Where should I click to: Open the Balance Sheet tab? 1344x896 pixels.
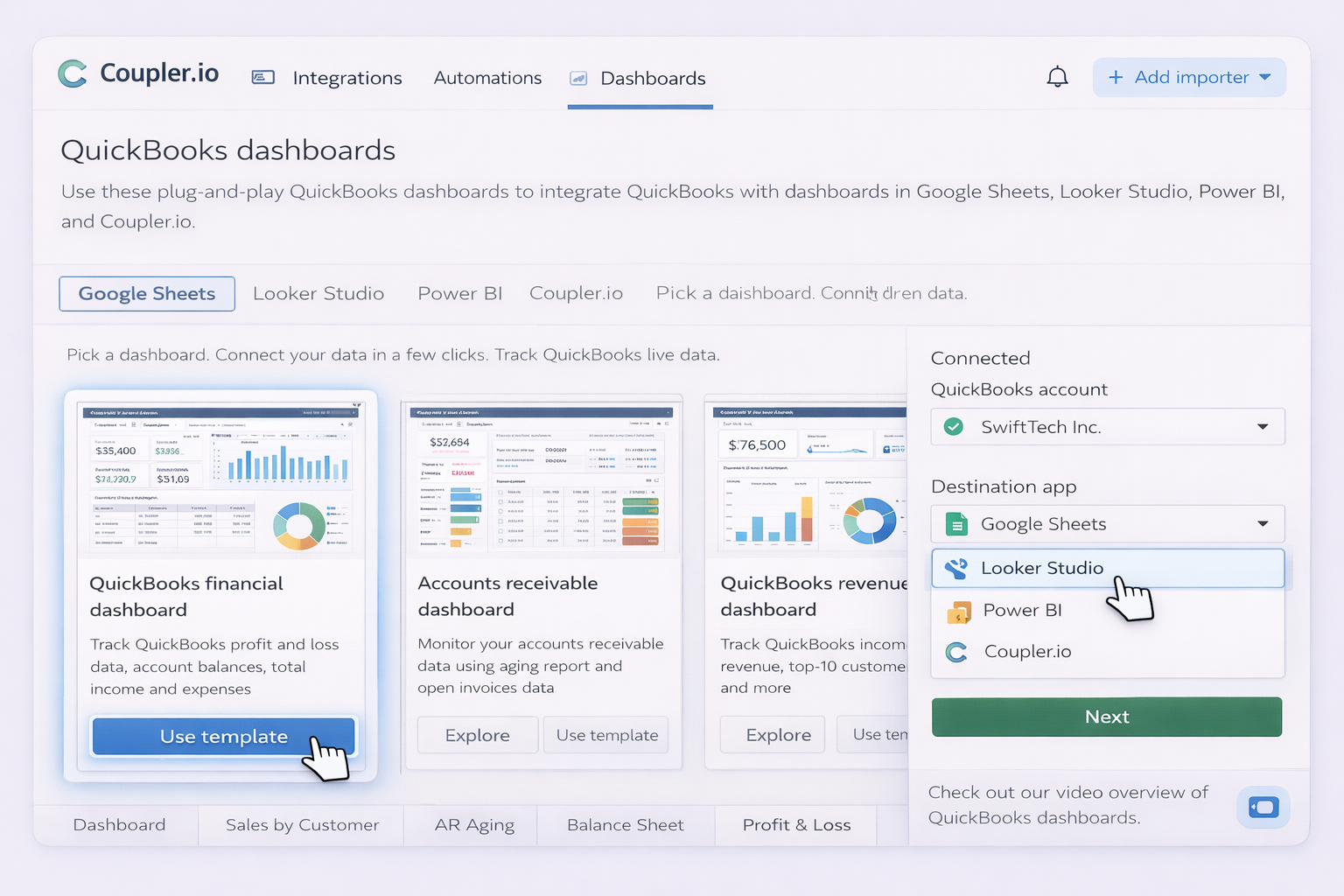tap(626, 825)
